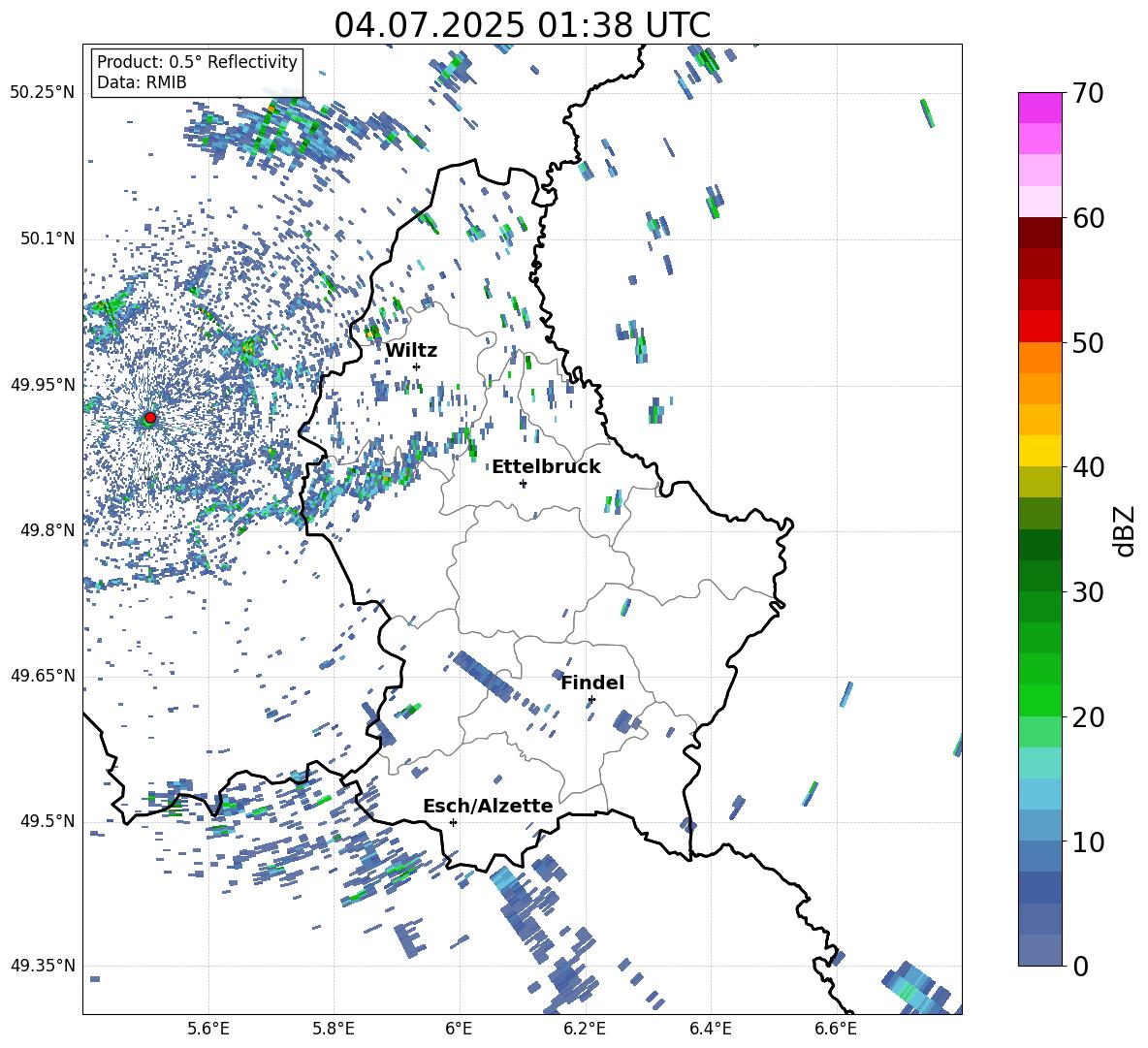Image resolution: width=1148 pixels, height=1048 pixels.
Task: Click the dBZ colorbar axis label
Action: click(x=1126, y=530)
